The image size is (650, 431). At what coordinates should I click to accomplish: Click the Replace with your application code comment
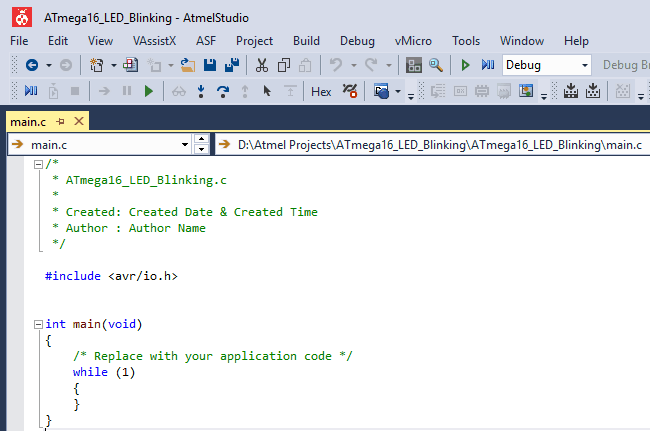tap(213, 356)
